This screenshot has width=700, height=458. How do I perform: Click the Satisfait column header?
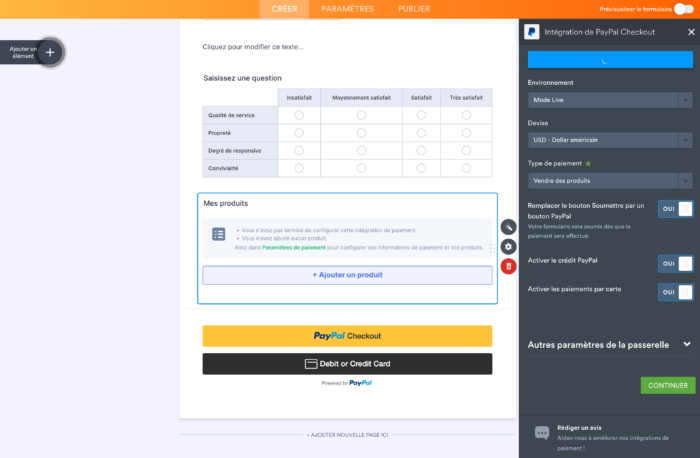421,98
